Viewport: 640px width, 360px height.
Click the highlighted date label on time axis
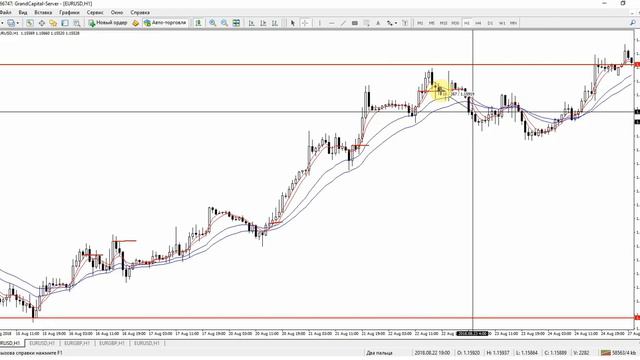[x=472, y=333]
